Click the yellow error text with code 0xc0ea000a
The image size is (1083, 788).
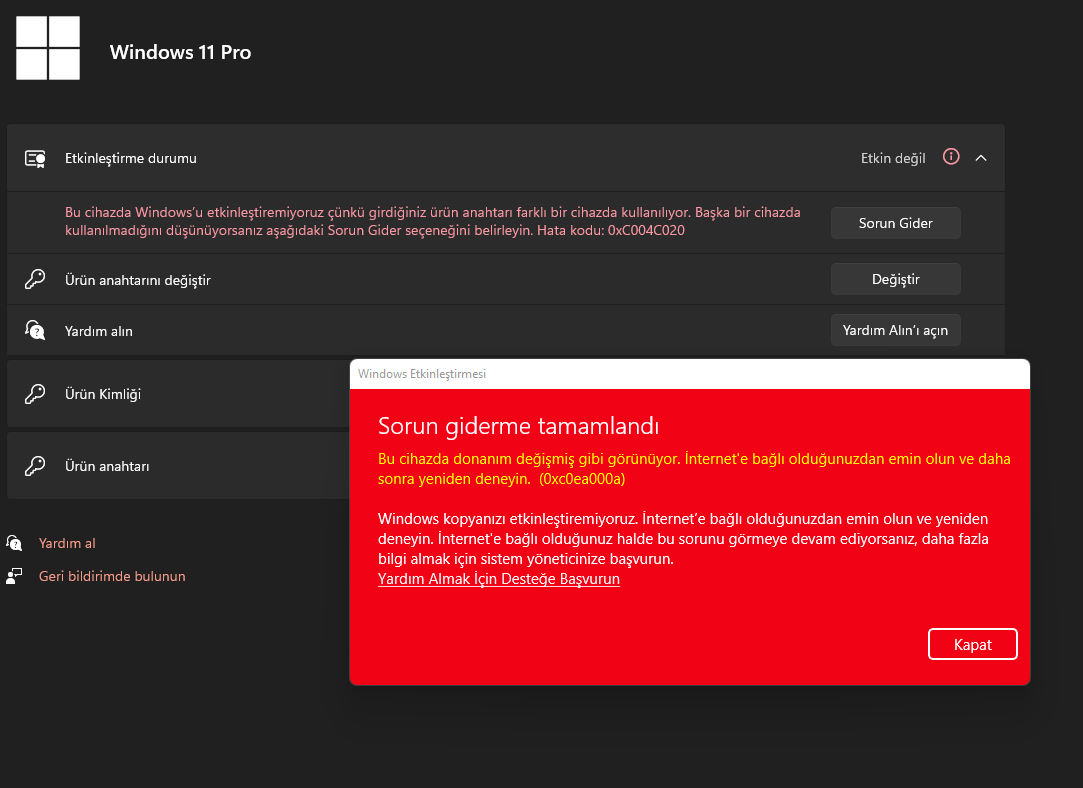pos(694,468)
